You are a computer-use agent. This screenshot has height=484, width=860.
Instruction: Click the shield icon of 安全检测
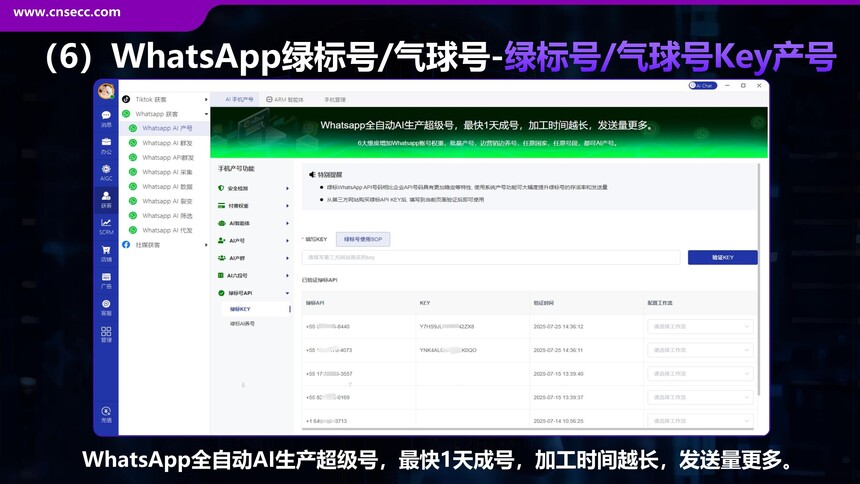(221, 188)
